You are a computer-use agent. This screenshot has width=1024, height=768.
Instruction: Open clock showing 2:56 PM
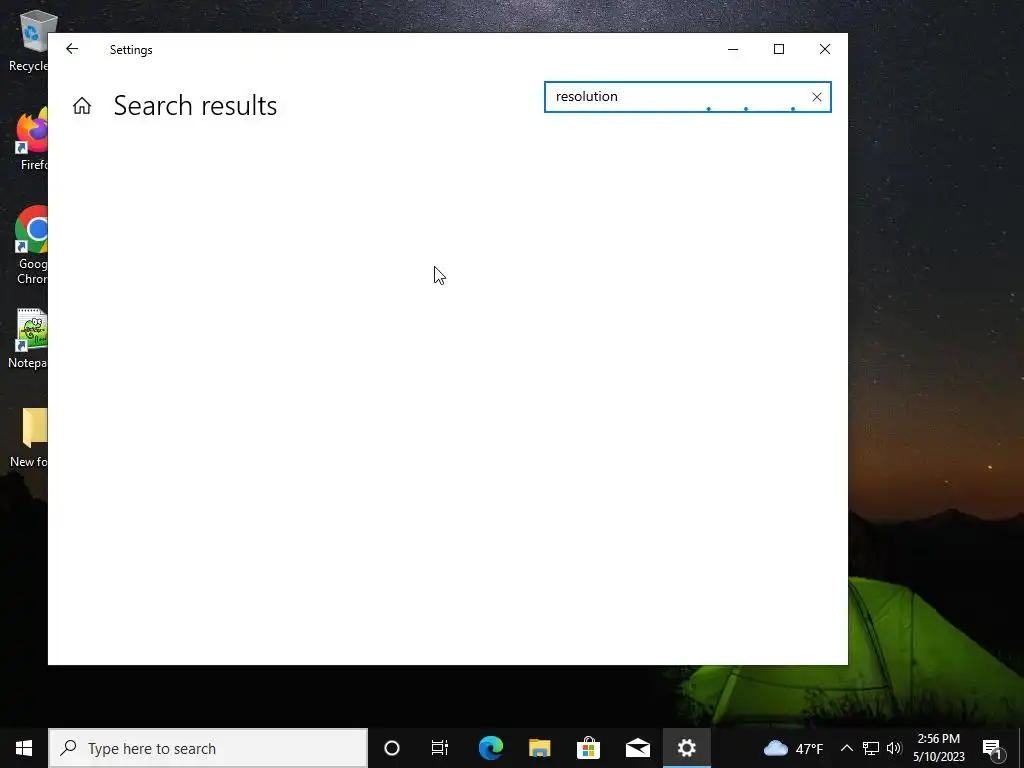pos(938,748)
